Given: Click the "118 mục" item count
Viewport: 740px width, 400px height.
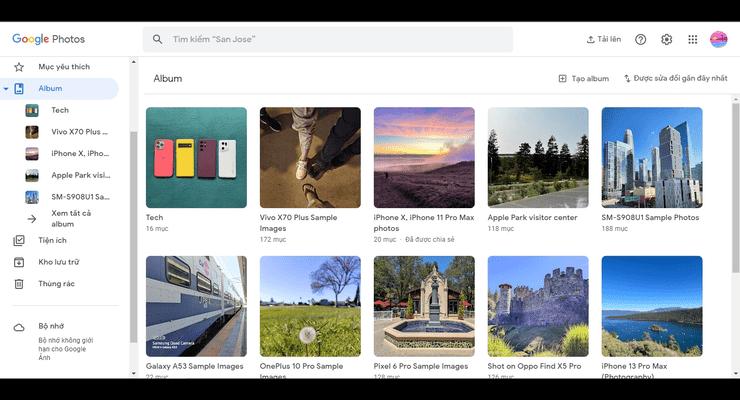Looking at the screenshot, I should pos(501,228).
